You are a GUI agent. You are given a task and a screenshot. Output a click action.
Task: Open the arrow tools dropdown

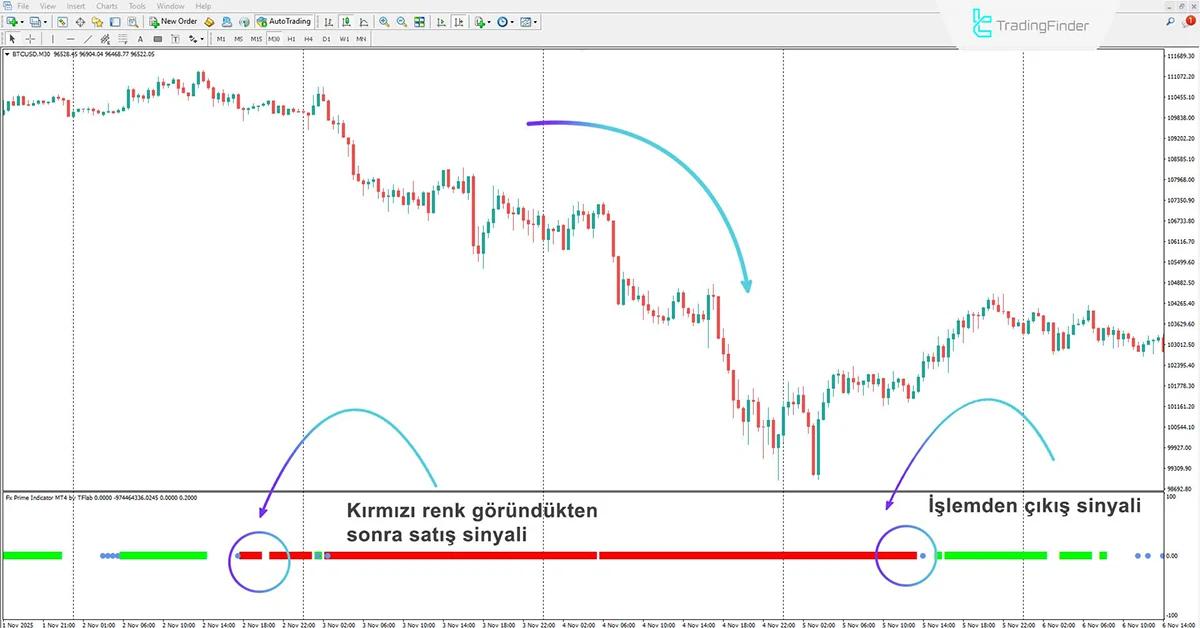click(202, 38)
